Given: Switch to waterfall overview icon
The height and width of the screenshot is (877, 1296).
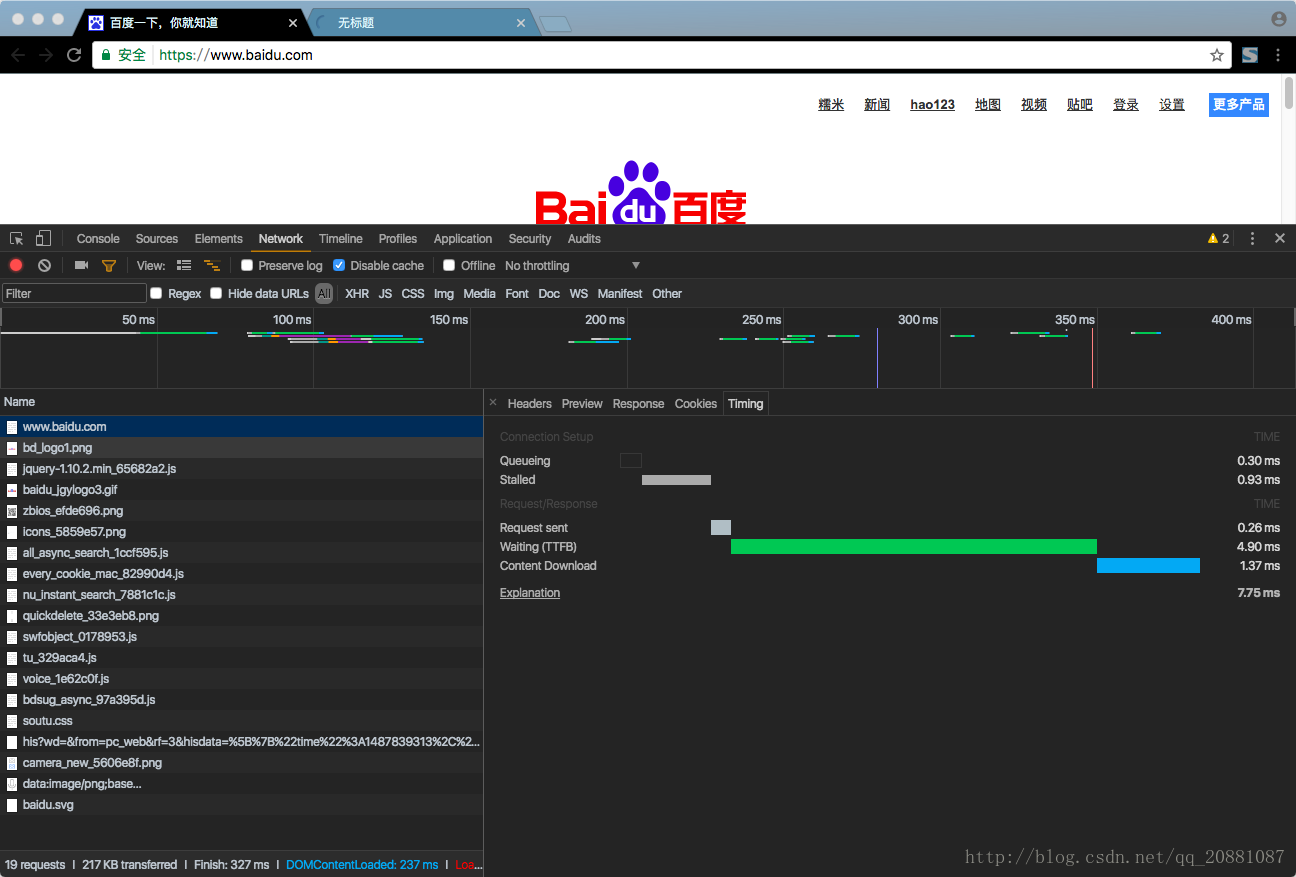Looking at the screenshot, I should (x=212, y=265).
